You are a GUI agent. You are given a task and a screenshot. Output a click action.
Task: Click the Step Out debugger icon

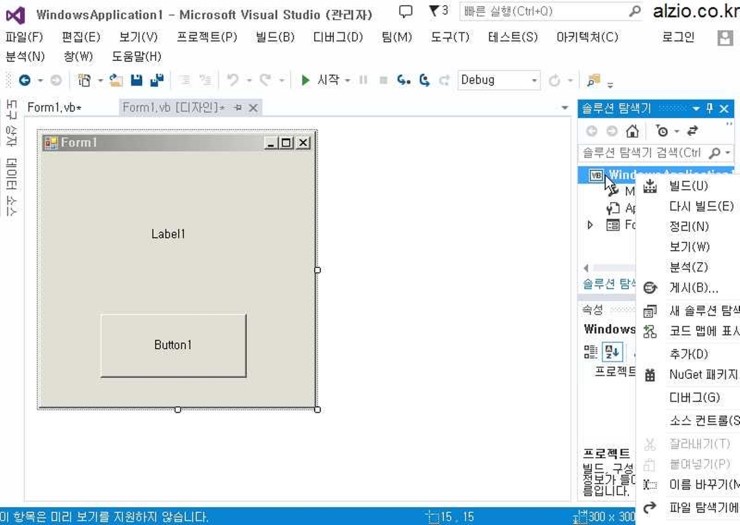(444, 80)
